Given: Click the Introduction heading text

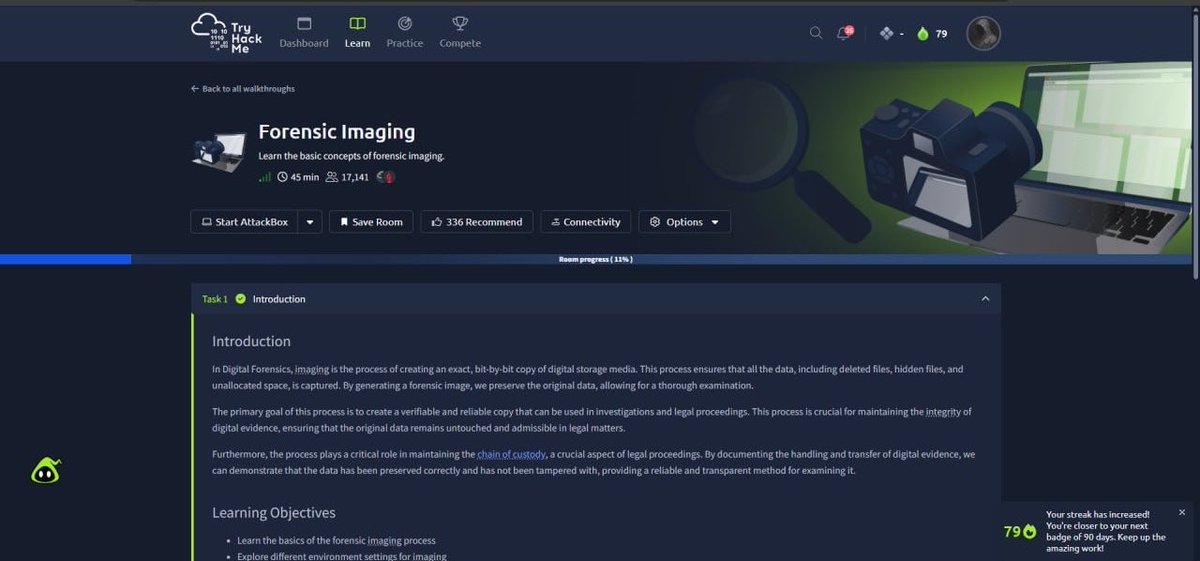Looking at the screenshot, I should coord(251,341).
